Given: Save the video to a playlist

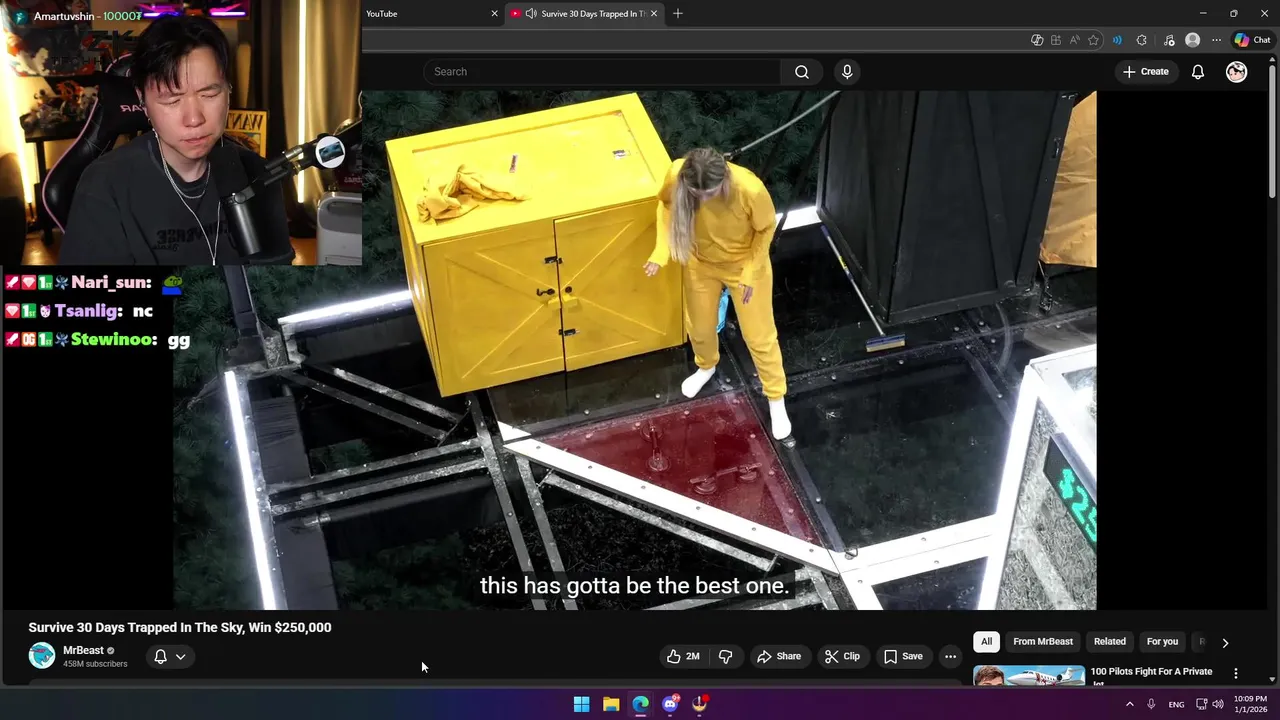Looking at the screenshot, I should click(903, 657).
